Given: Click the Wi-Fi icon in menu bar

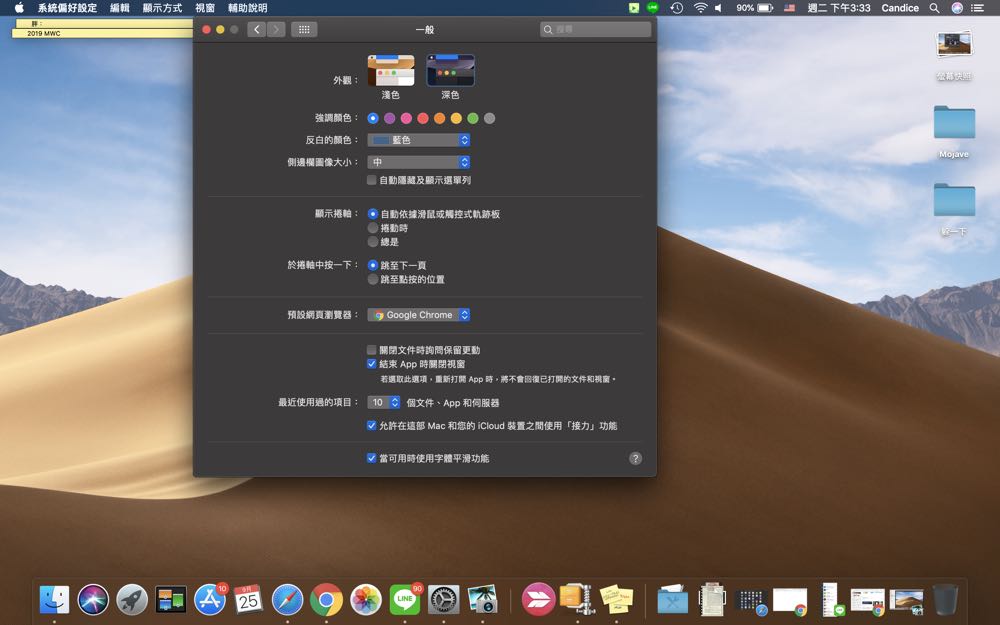Looking at the screenshot, I should pos(700,8).
